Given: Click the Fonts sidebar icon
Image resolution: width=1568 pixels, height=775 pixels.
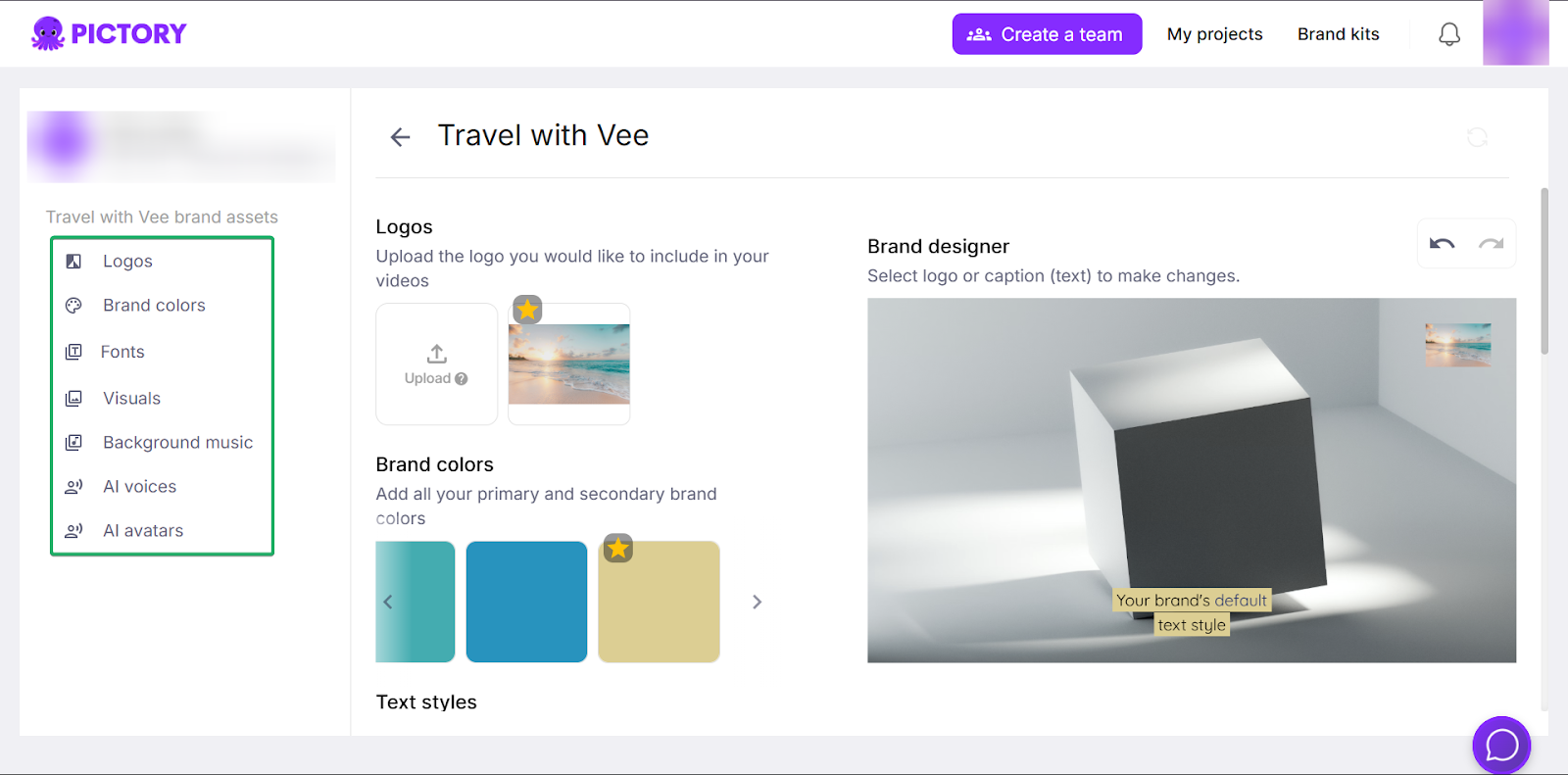Looking at the screenshot, I should click(x=73, y=352).
